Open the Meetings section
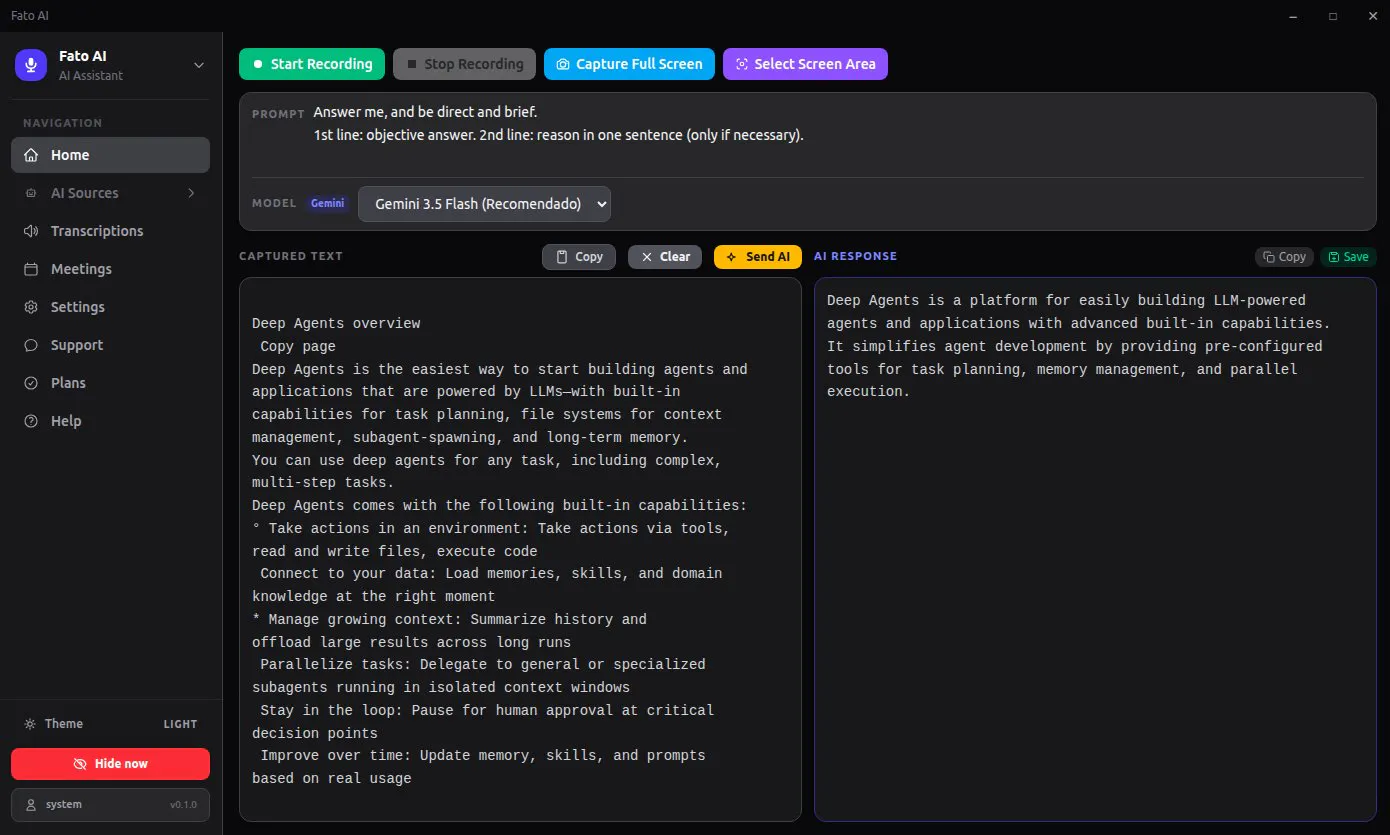This screenshot has height=835, width=1390. point(111,269)
